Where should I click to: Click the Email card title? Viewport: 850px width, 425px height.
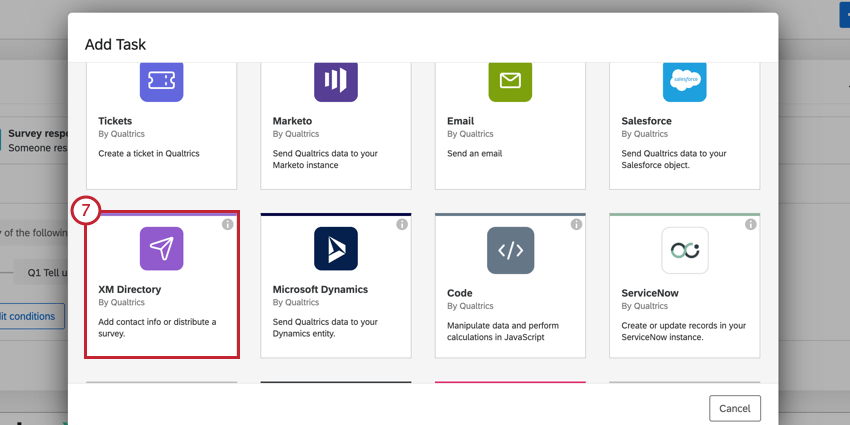pyautogui.click(x=460, y=121)
